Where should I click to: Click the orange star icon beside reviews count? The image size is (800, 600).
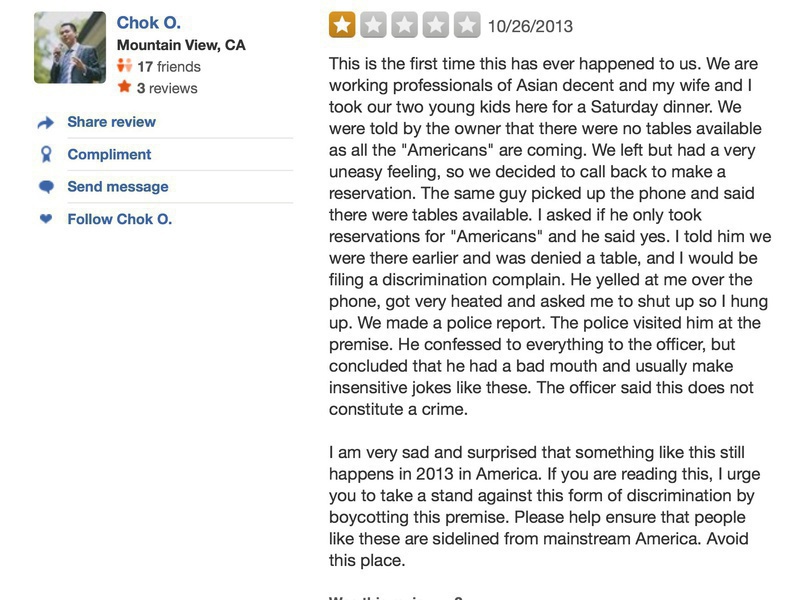125,88
